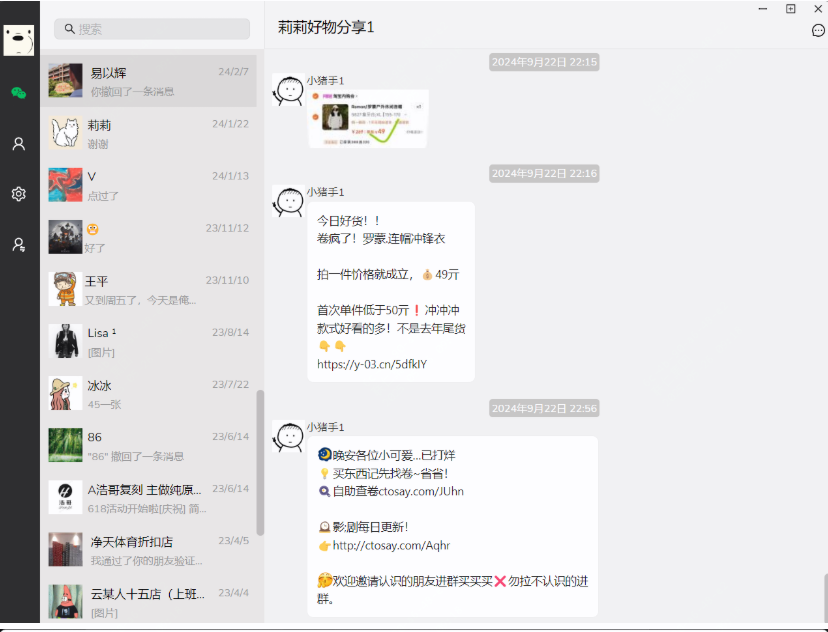Click the switch-account person icon in sidebar
Screen dimensions: 828x632
coord(18,244)
